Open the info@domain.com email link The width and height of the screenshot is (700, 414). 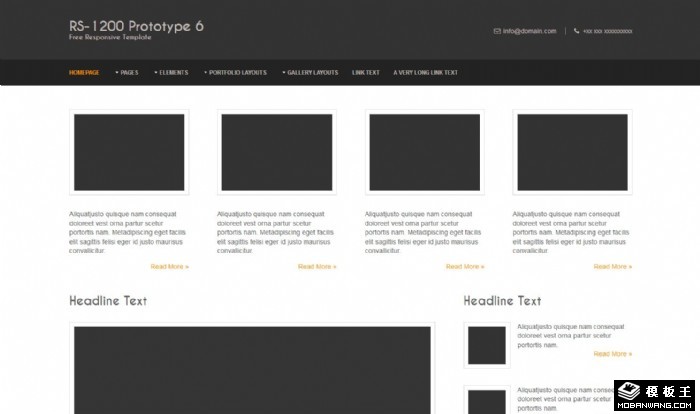point(530,31)
